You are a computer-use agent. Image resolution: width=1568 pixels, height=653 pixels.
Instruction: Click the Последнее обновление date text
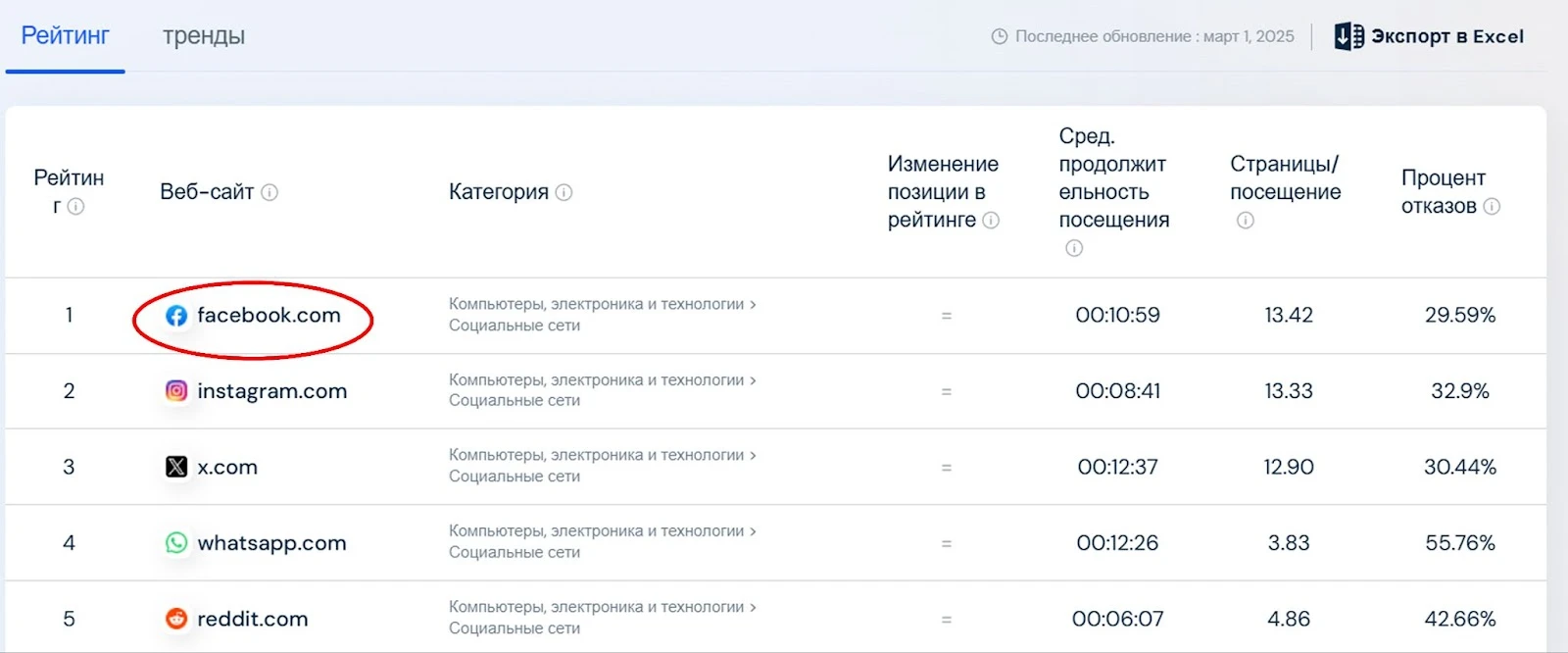pos(1154,36)
